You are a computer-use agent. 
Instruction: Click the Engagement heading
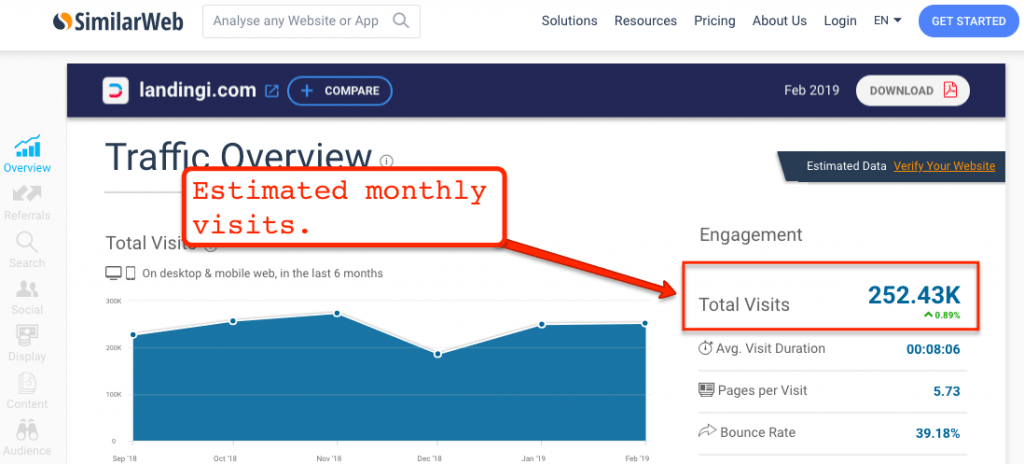coord(751,235)
